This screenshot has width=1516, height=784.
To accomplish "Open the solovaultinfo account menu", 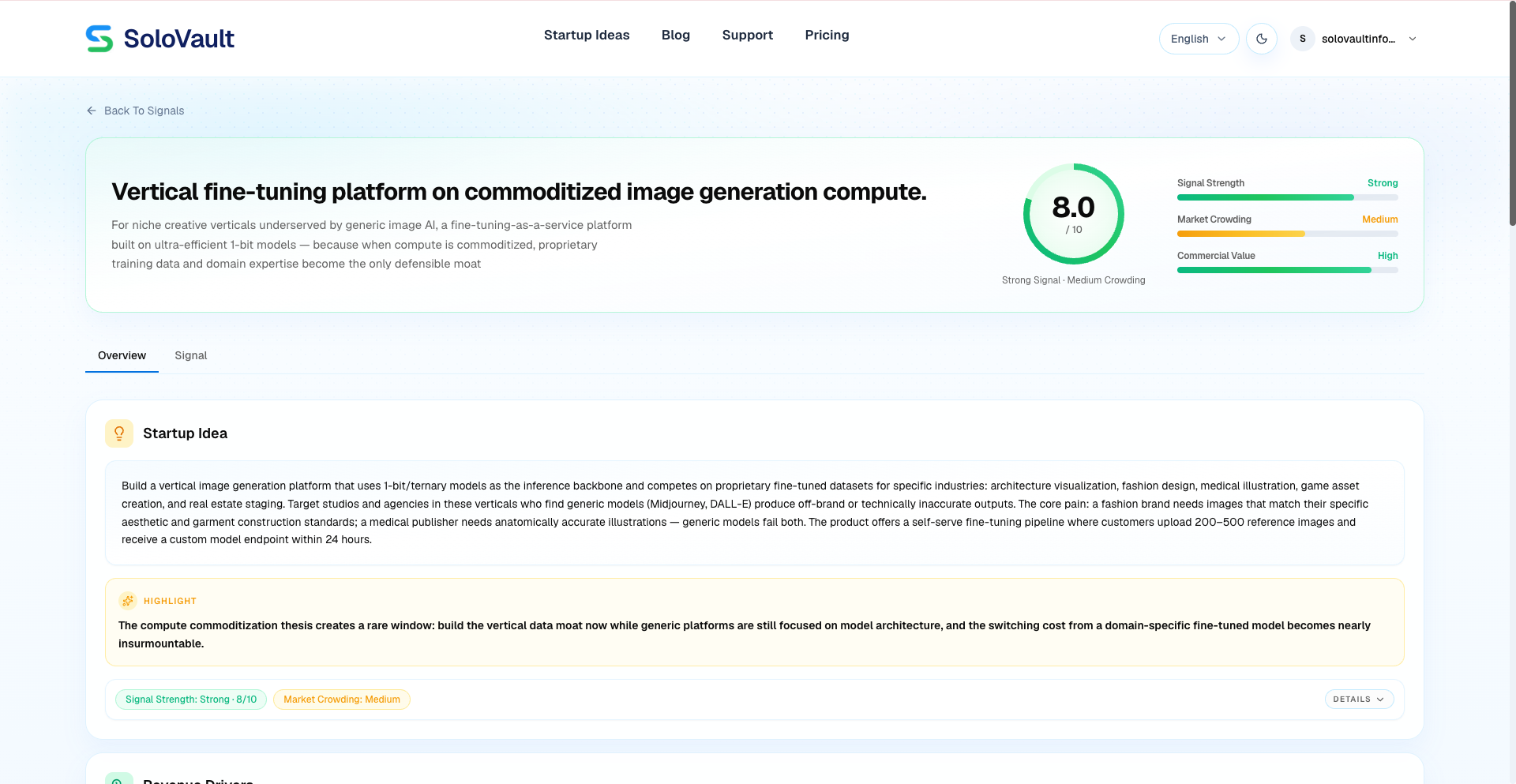I will 1354,39.
